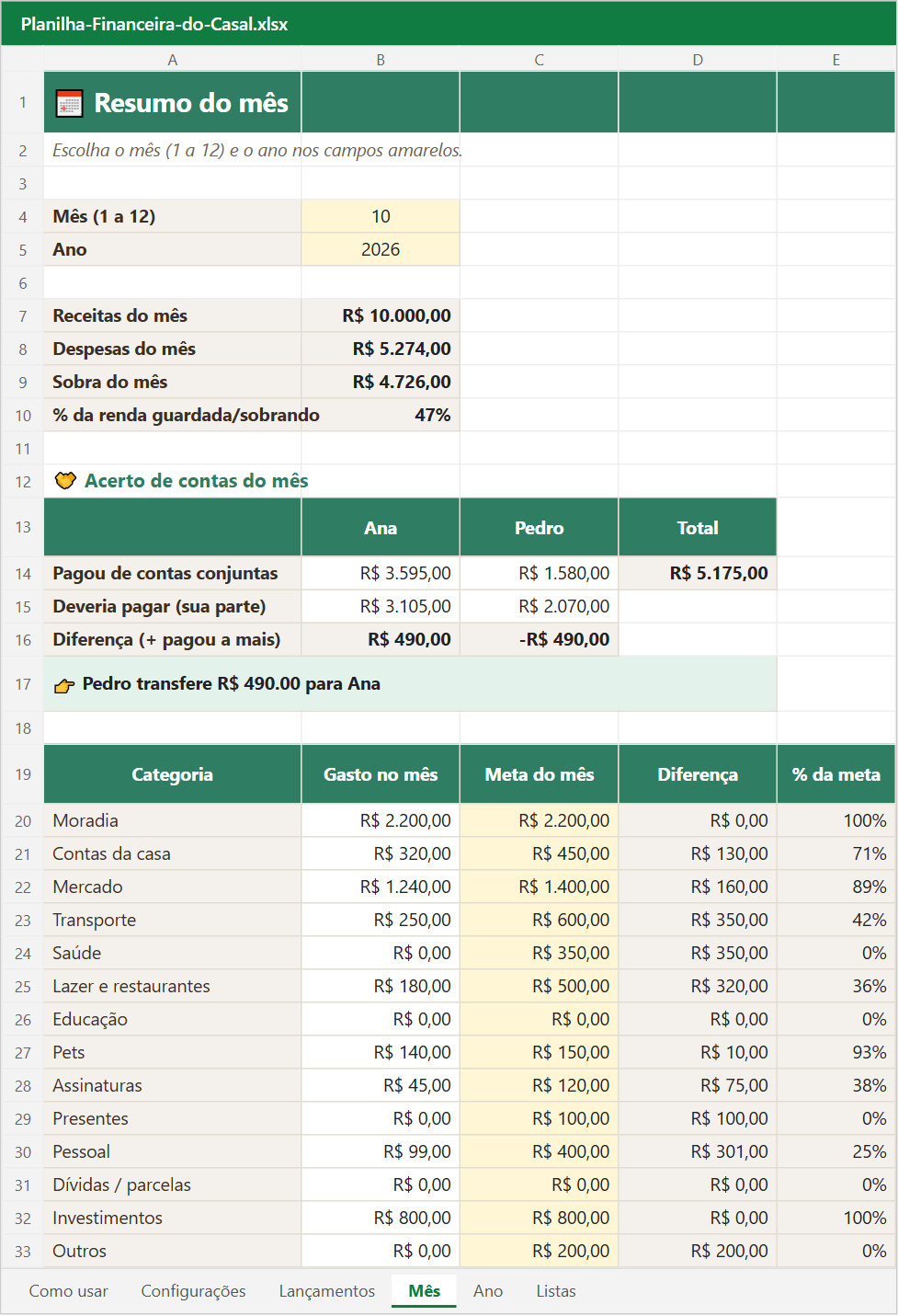
Task: Click Pedro's difference -R$ 490,00
Action: tap(540, 639)
